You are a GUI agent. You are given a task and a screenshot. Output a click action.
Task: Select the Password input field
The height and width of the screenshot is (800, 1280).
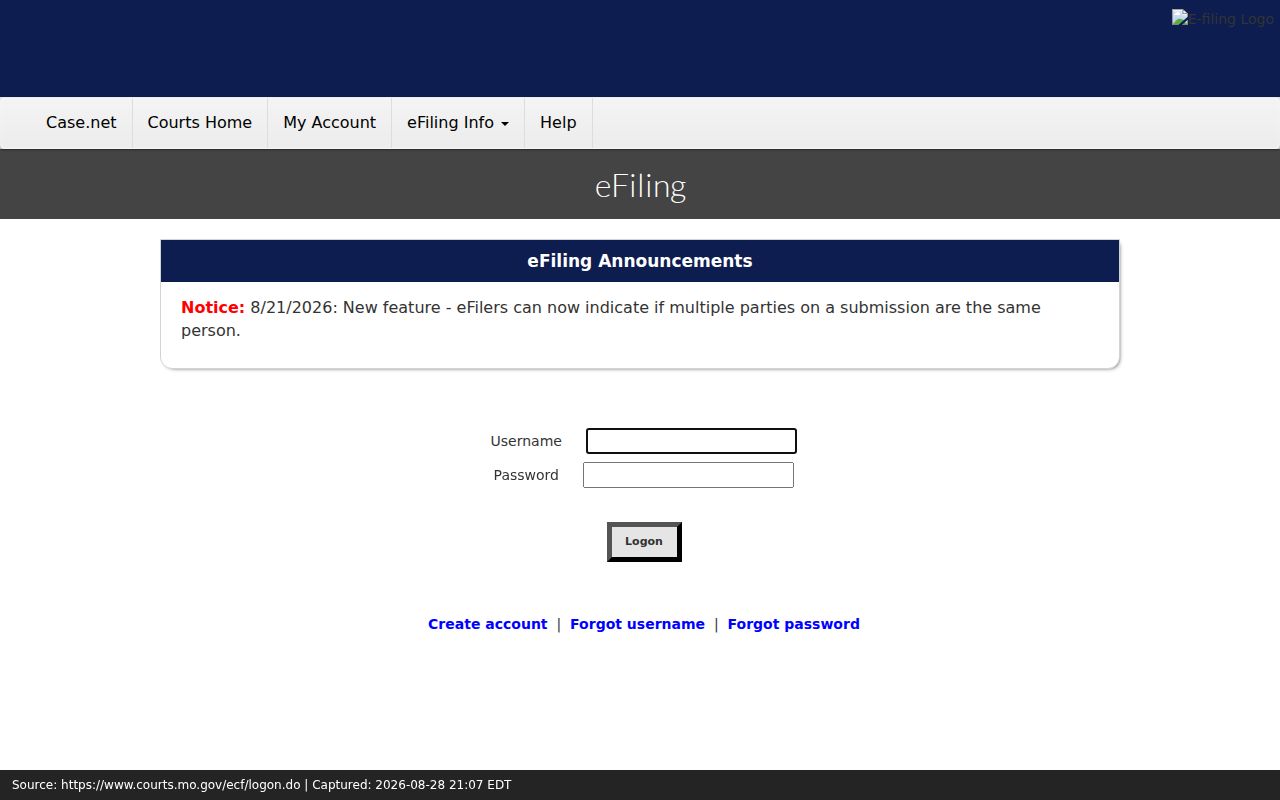[x=688, y=475]
